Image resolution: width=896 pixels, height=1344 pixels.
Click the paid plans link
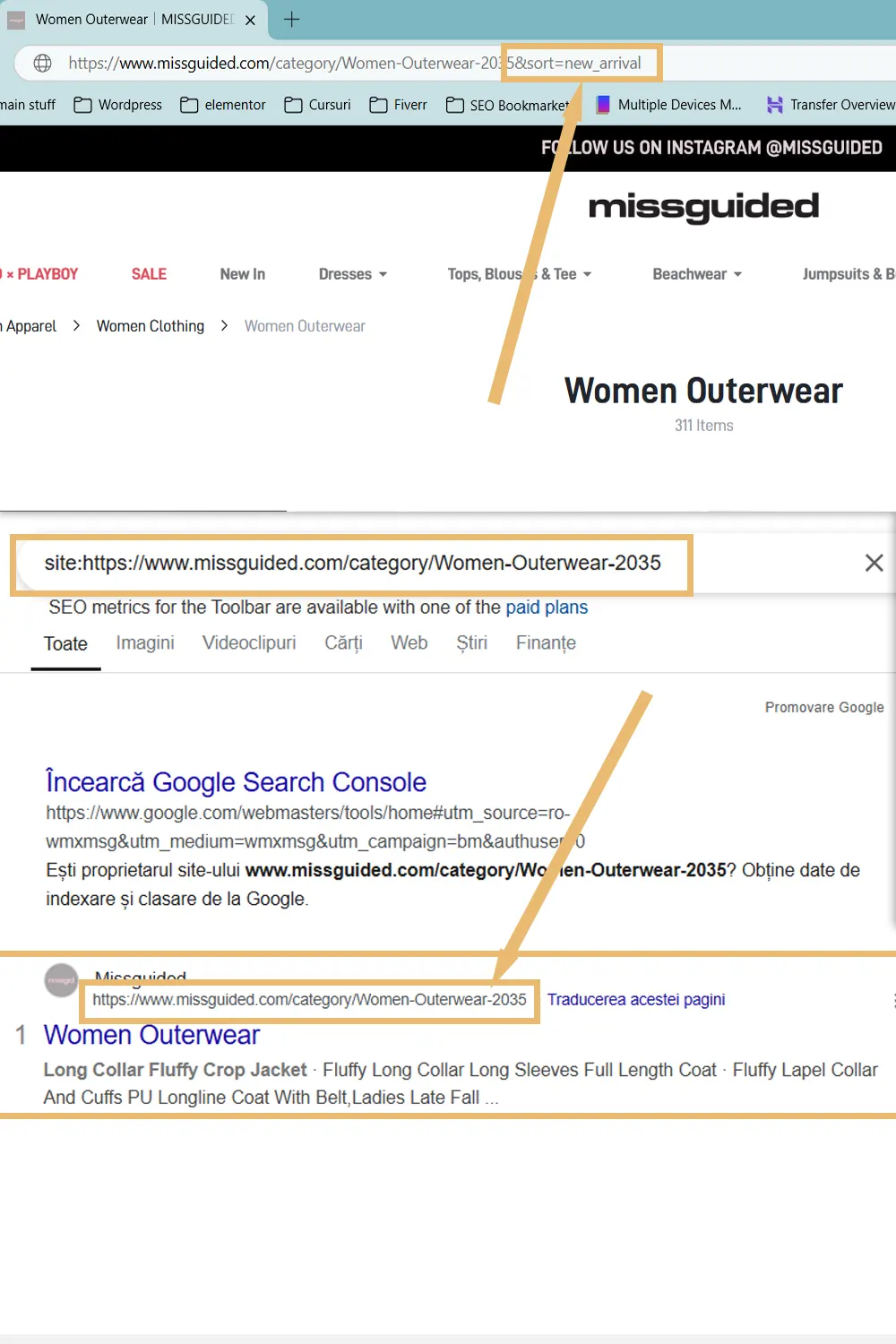547,607
